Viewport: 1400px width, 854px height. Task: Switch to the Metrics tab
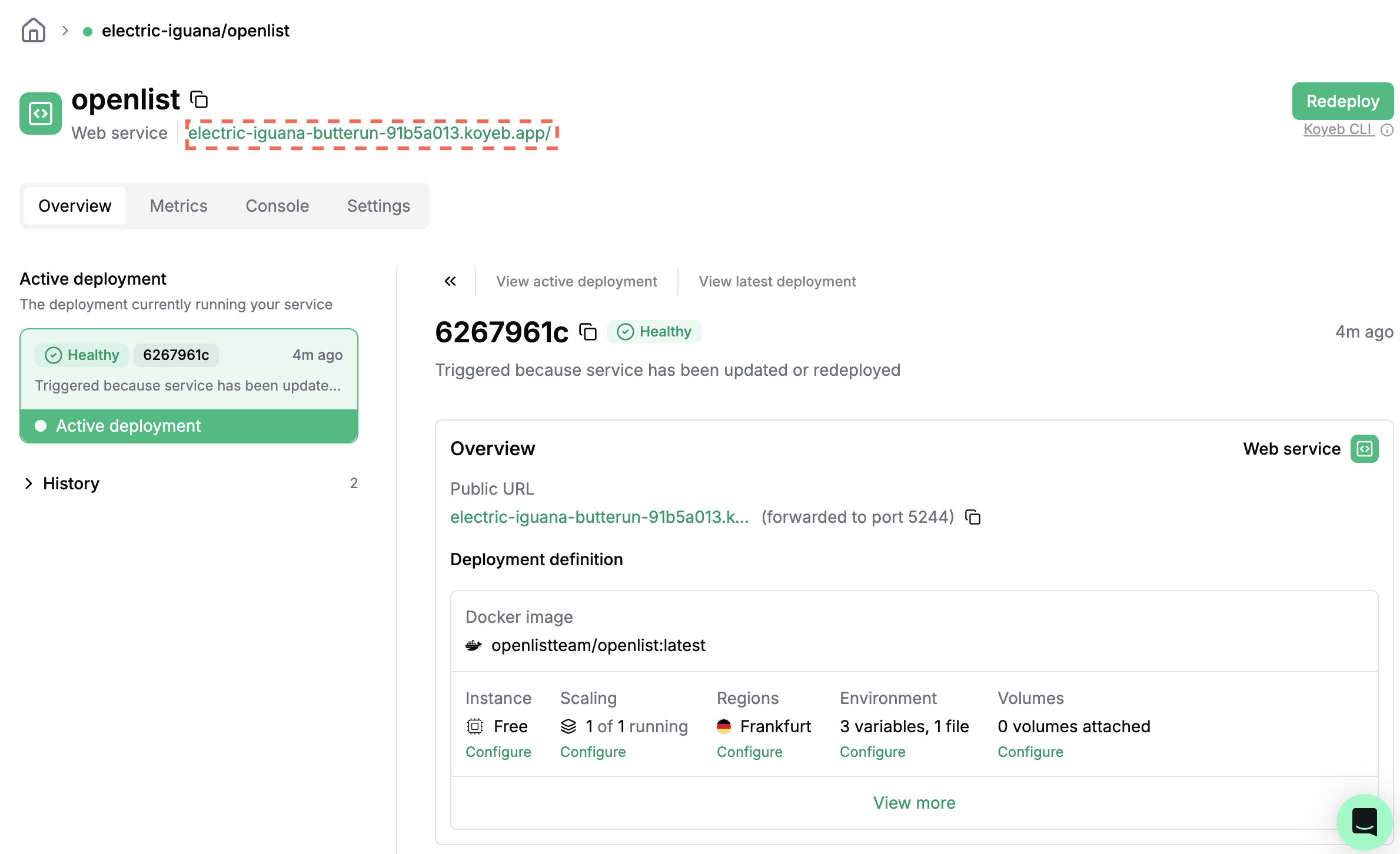(178, 206)
